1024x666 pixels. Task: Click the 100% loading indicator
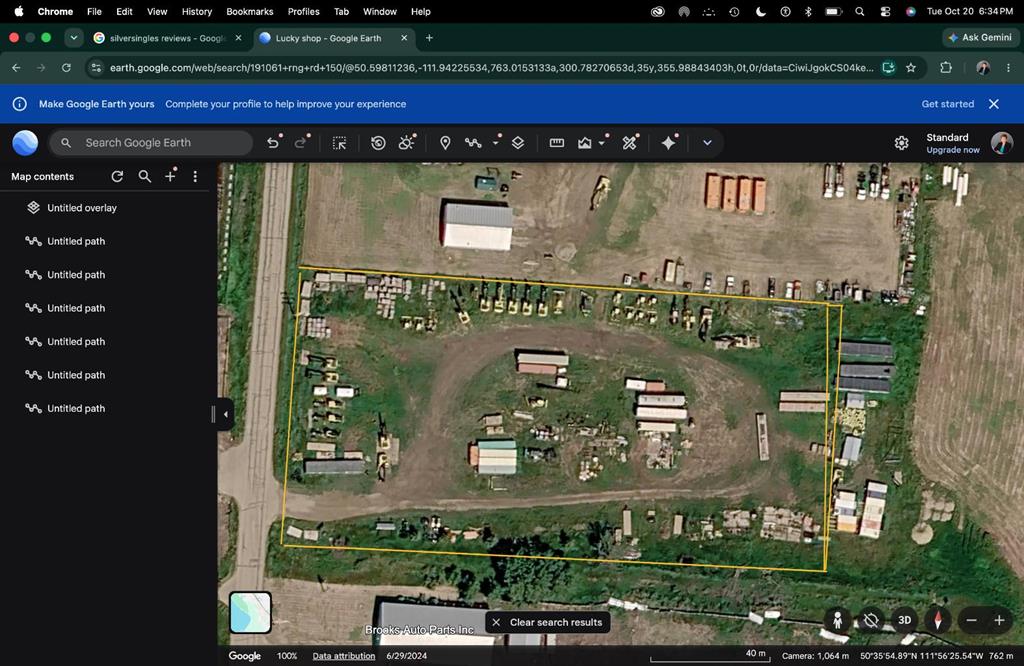pyautogui.click(x=287, y=656)
